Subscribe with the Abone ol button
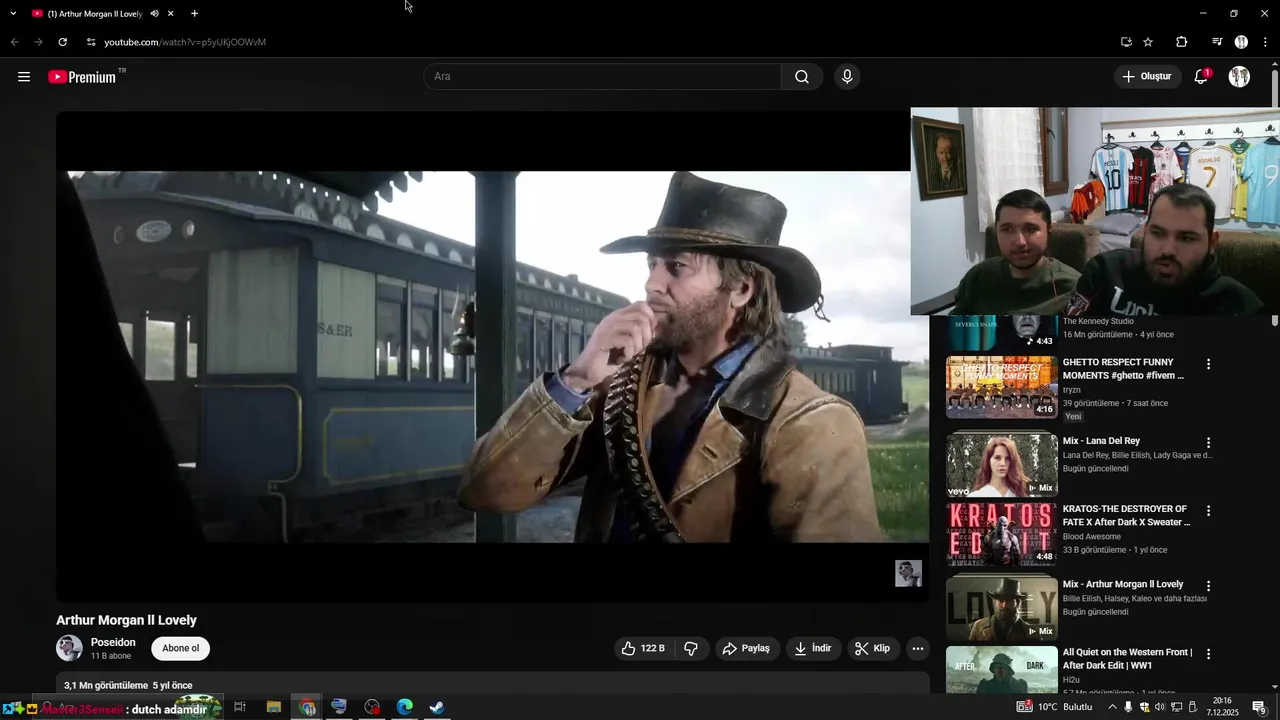 [181, 648]
